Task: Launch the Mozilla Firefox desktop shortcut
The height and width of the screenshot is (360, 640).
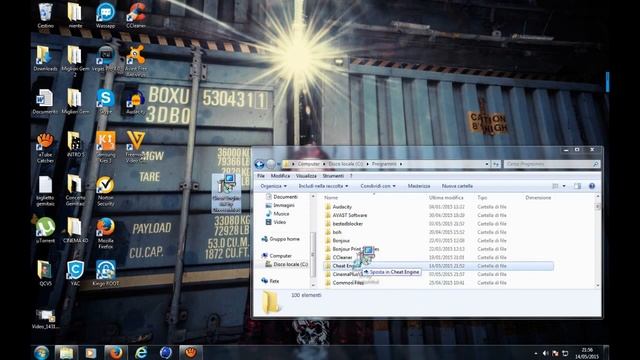Action: coord(105,233)
